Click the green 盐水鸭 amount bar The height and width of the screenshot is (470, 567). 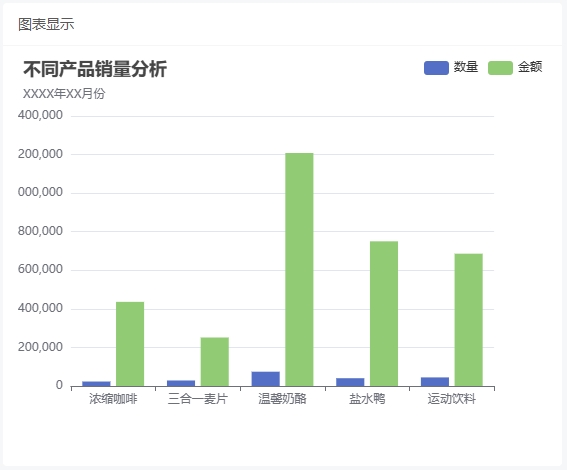pos(384,313)
